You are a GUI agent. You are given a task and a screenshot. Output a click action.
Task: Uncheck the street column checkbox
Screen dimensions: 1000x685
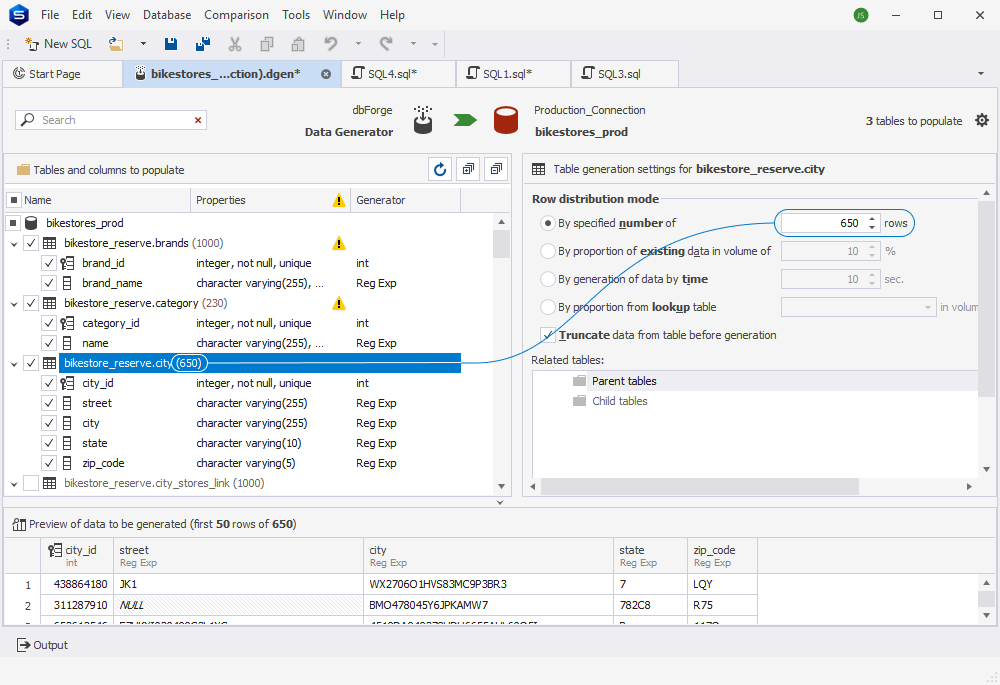point(48,403)
